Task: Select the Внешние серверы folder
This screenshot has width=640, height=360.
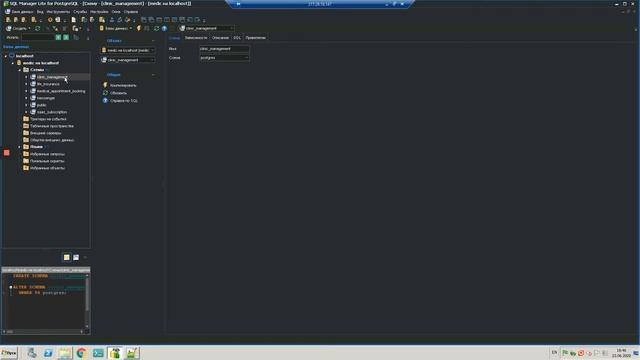Action: point(46,133)
